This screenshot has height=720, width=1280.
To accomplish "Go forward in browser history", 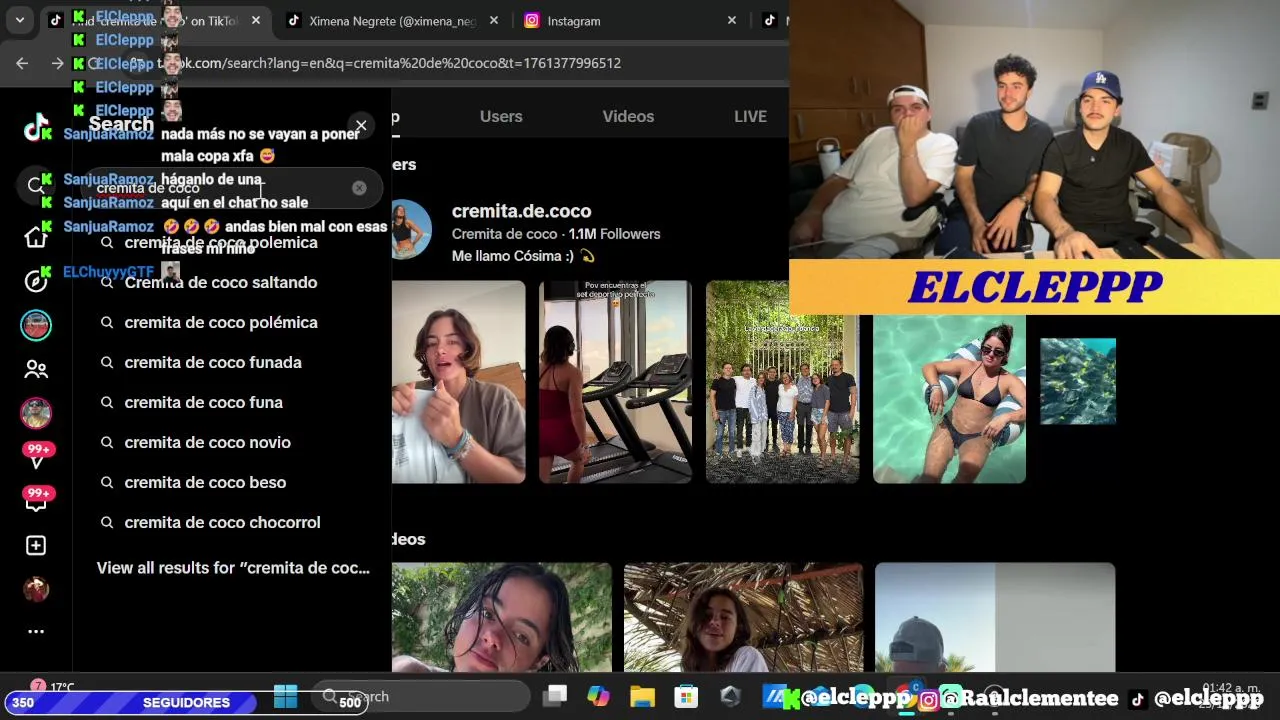I will 57,63.
